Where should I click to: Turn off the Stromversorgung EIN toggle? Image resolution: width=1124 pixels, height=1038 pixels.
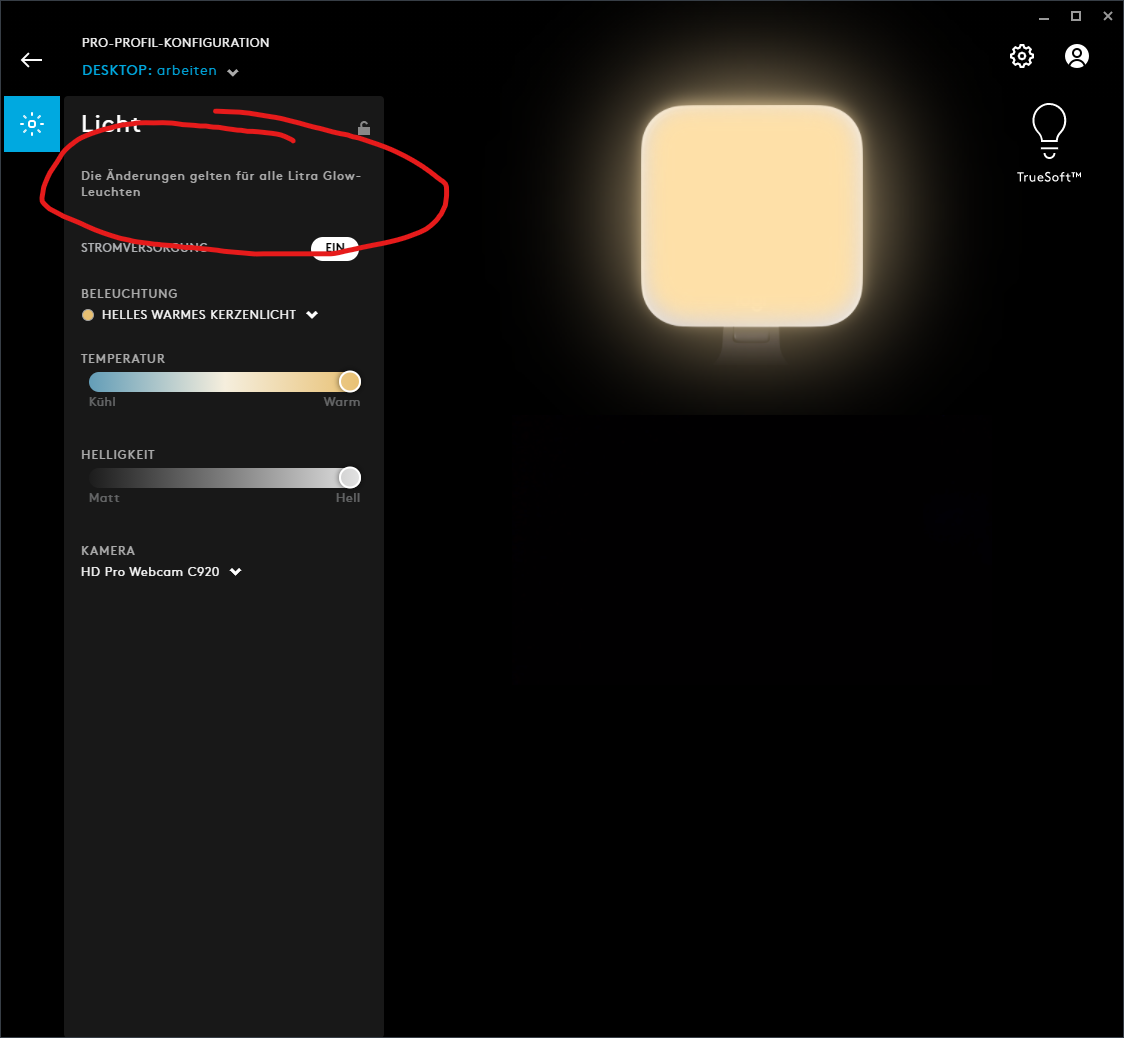[x=334, y=248]
